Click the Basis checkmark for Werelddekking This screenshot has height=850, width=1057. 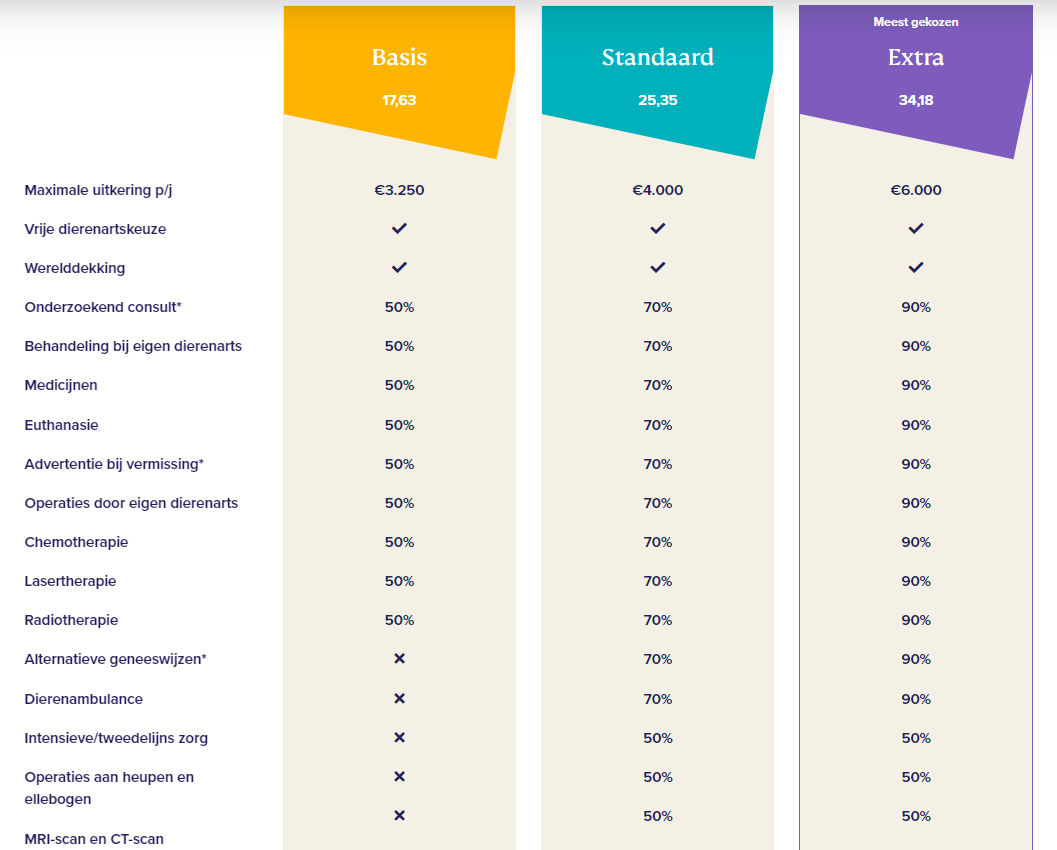coord(399,268)
